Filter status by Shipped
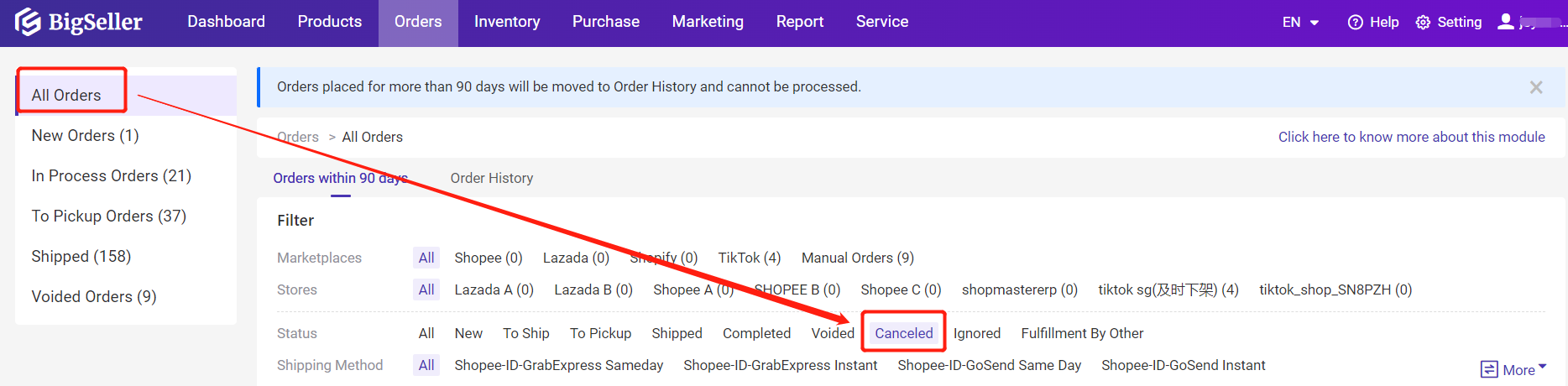This screenshot has height=386, width=1568. [x=677, y=333]
